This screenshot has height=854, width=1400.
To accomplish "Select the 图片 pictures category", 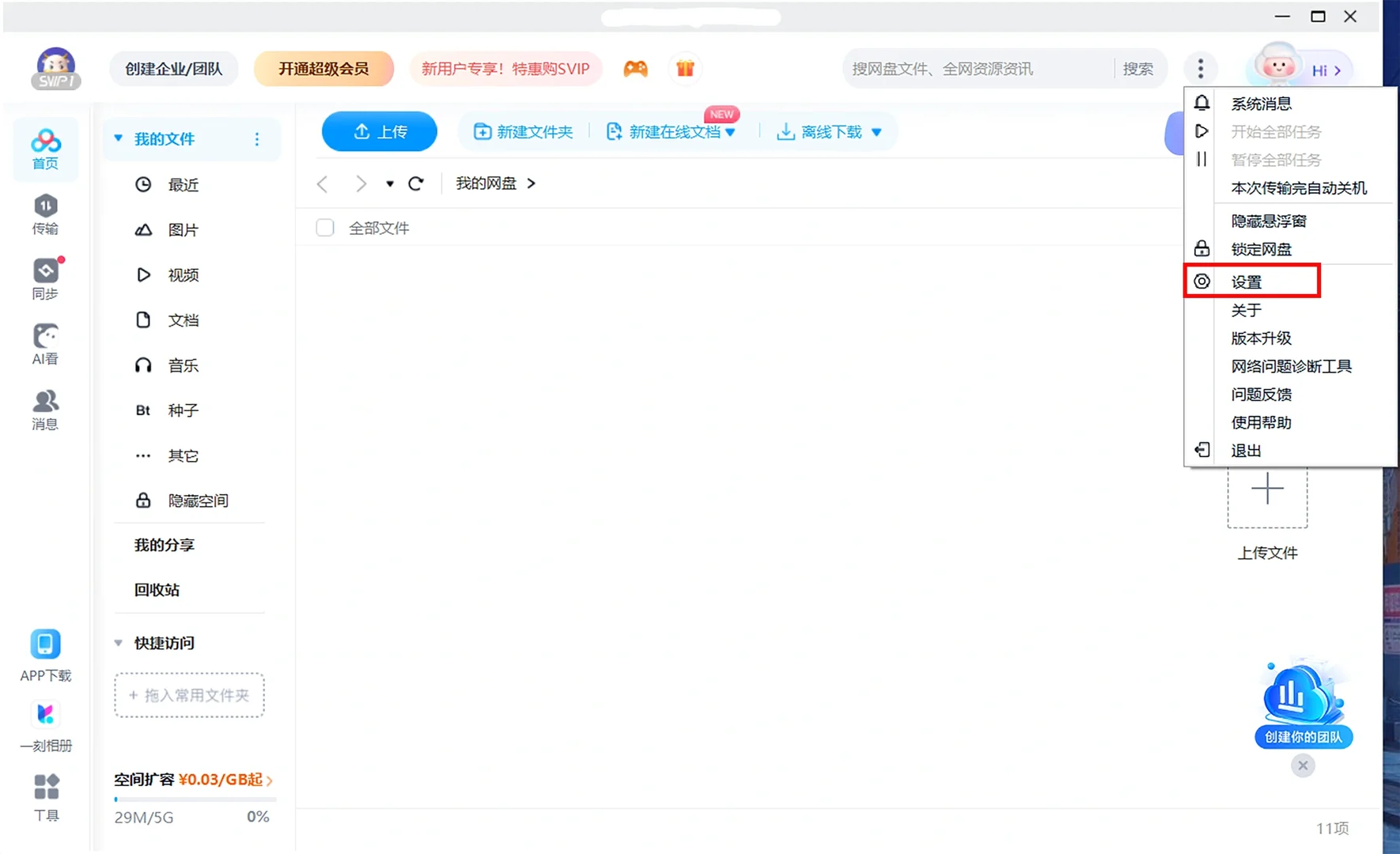I will click(183, 229).
